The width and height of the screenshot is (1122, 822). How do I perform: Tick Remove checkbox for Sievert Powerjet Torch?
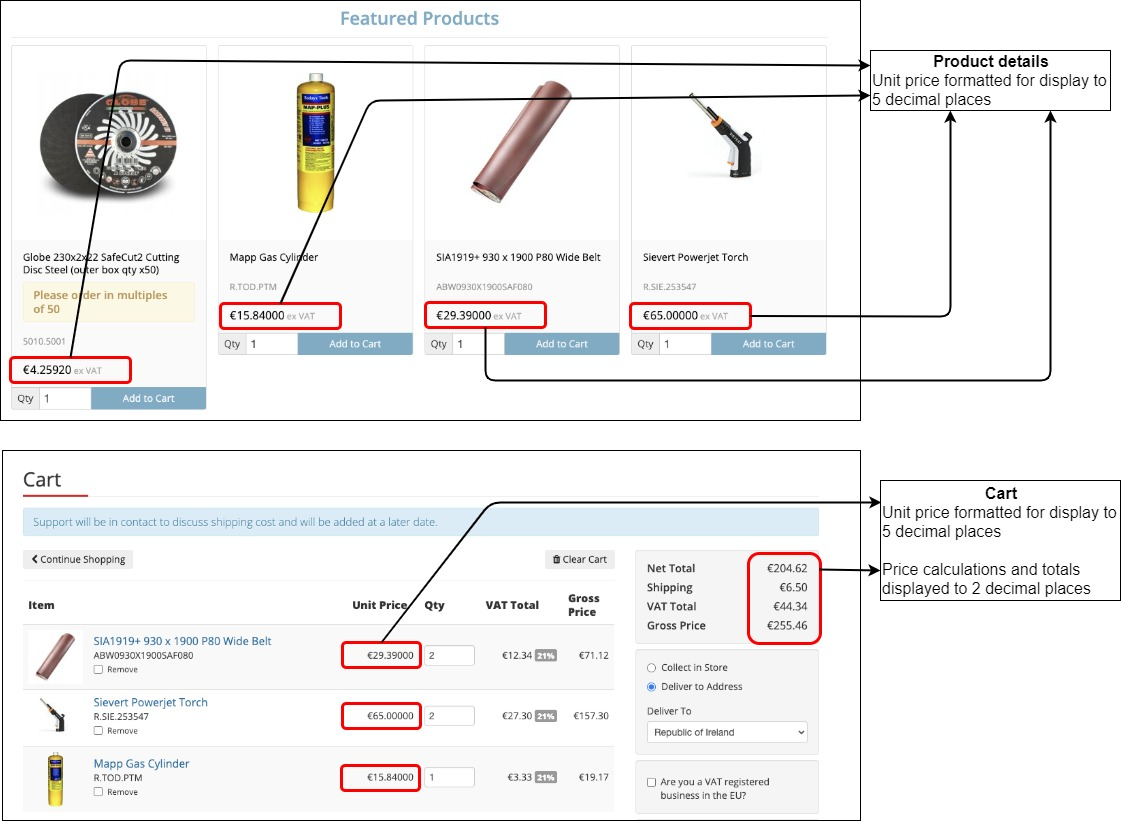[x=99, y=731]
